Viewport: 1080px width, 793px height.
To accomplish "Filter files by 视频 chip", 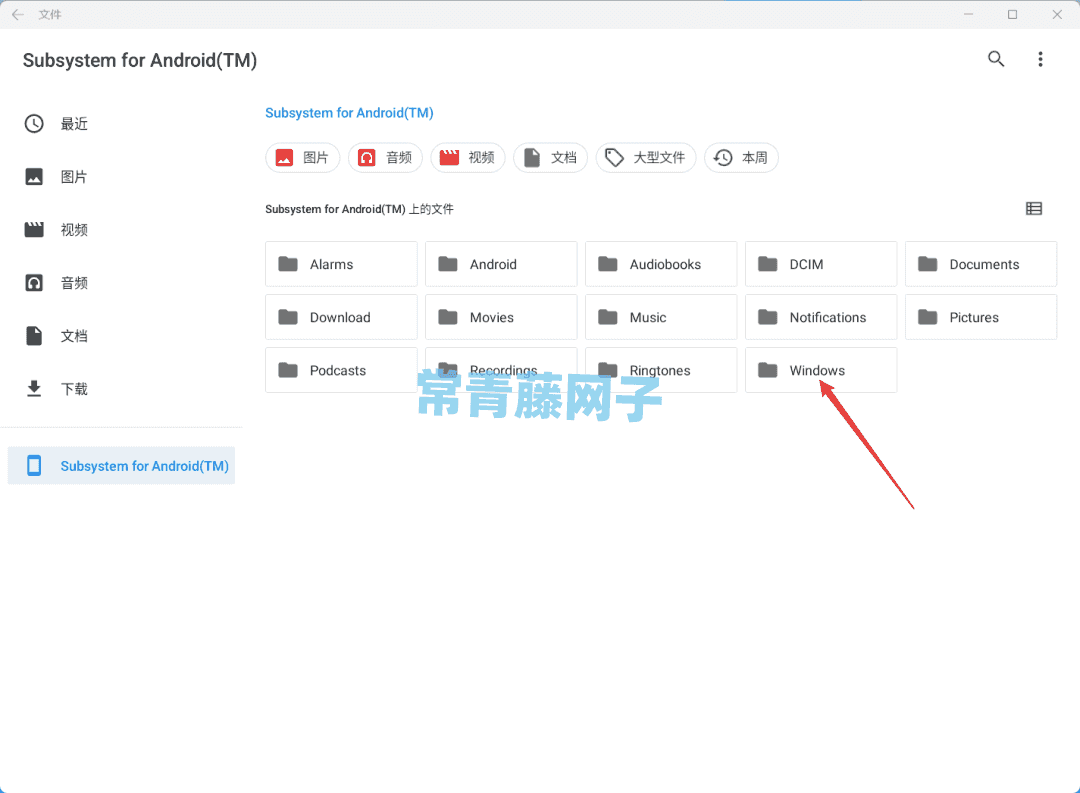I will 468,158.
